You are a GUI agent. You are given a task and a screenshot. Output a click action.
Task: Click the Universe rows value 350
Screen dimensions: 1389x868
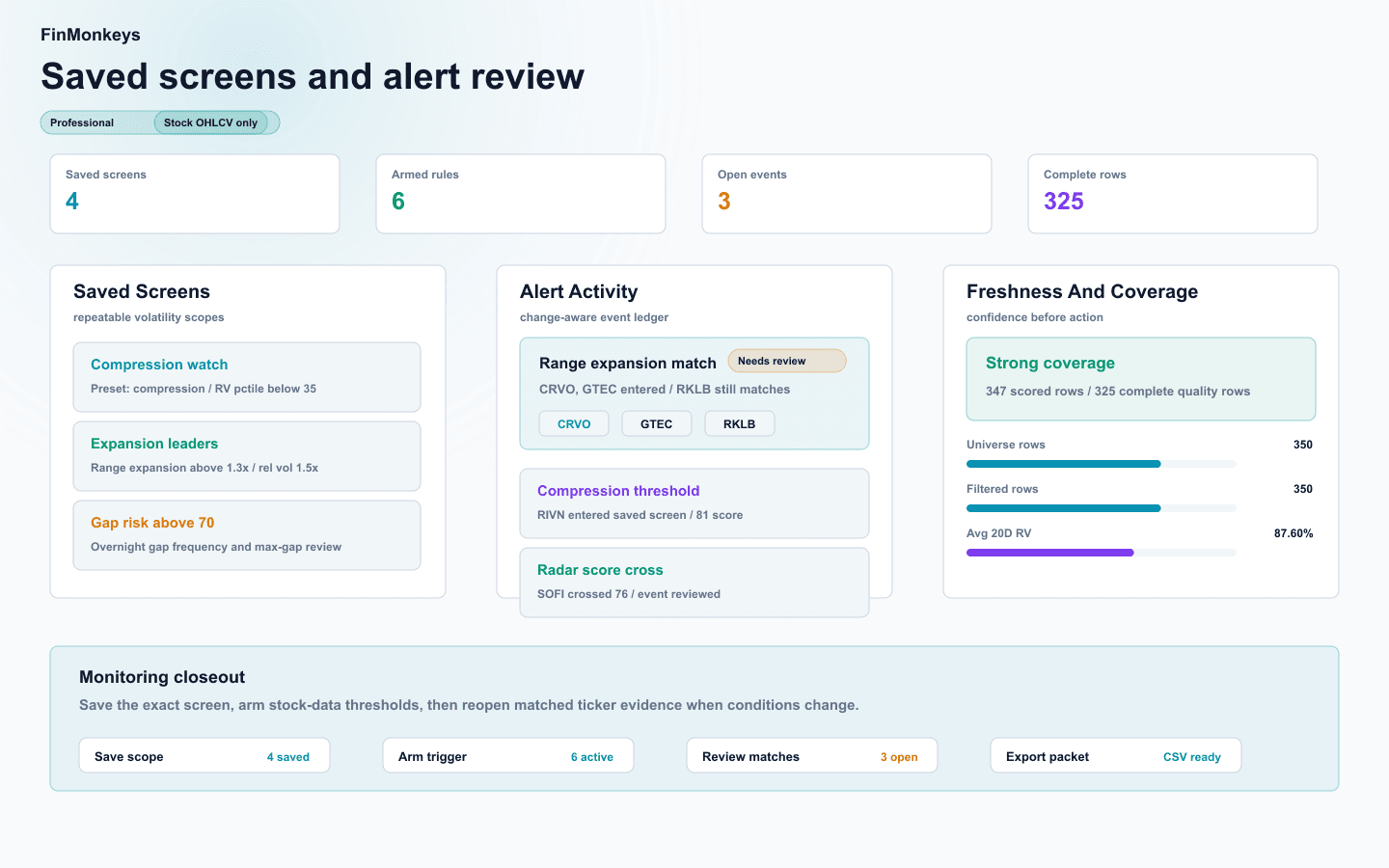point(1303,445)
